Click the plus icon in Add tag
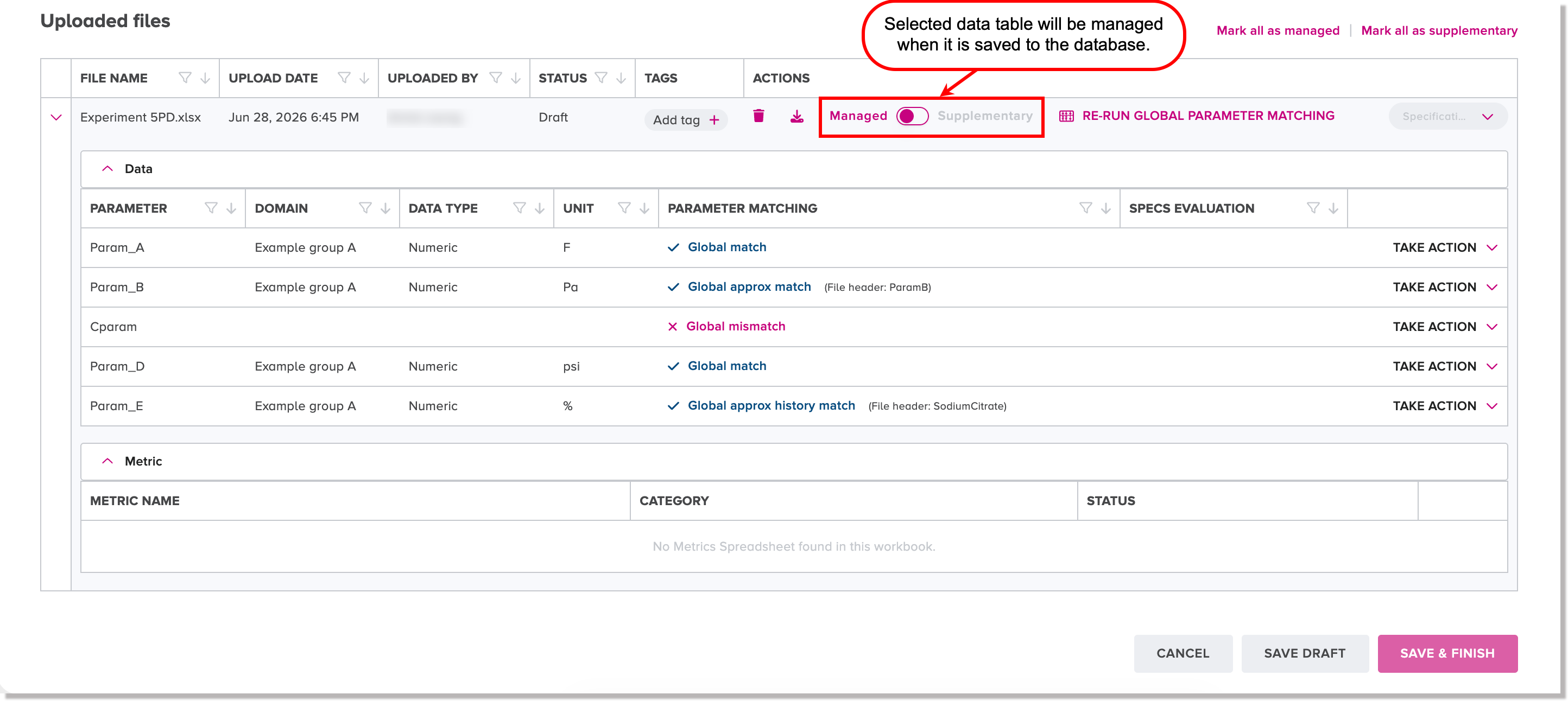Screen dimensions: 1568x701 (714, 120)
